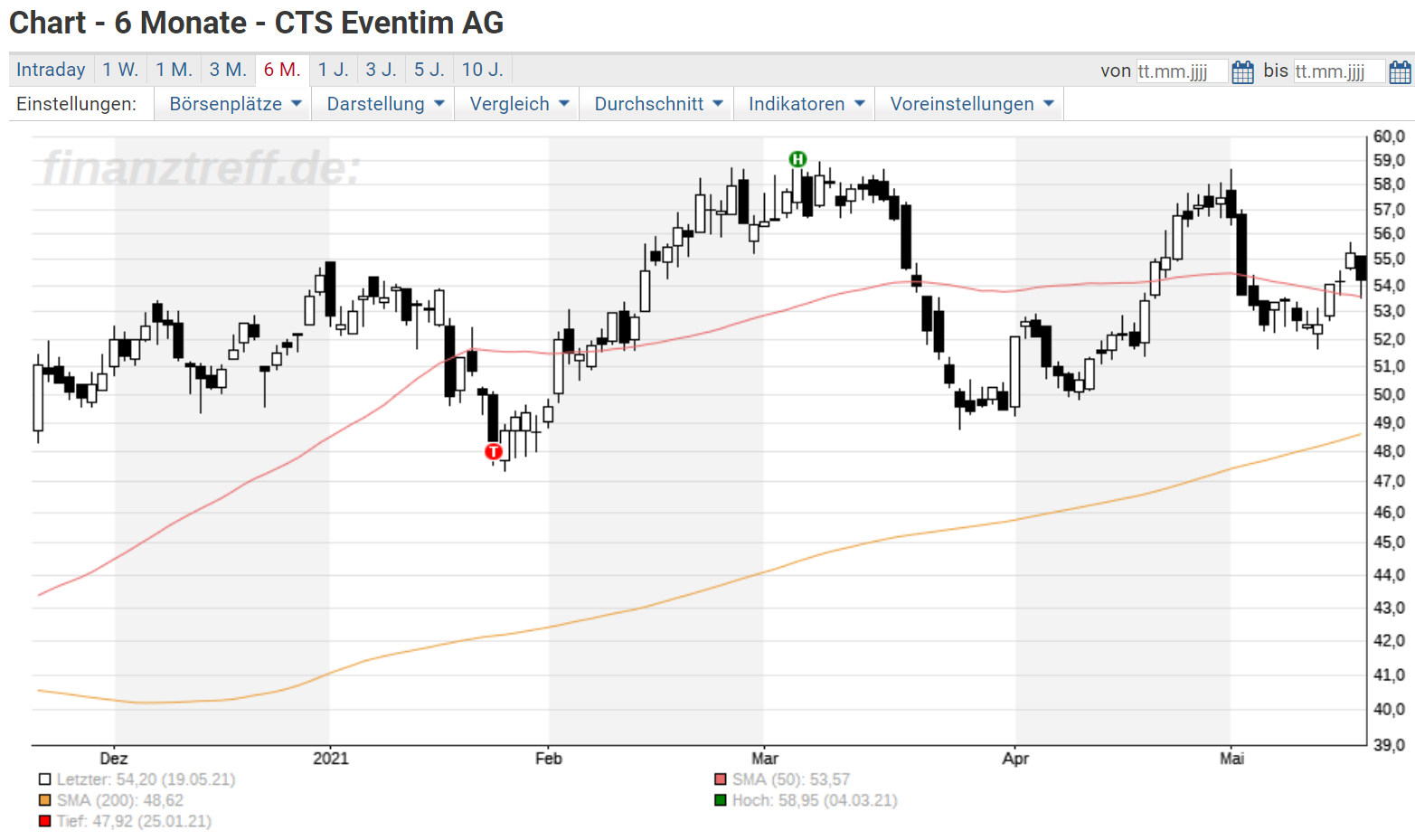
Task: Select the 6 M. timeframe tab
Action: click(x=282, y=70)
